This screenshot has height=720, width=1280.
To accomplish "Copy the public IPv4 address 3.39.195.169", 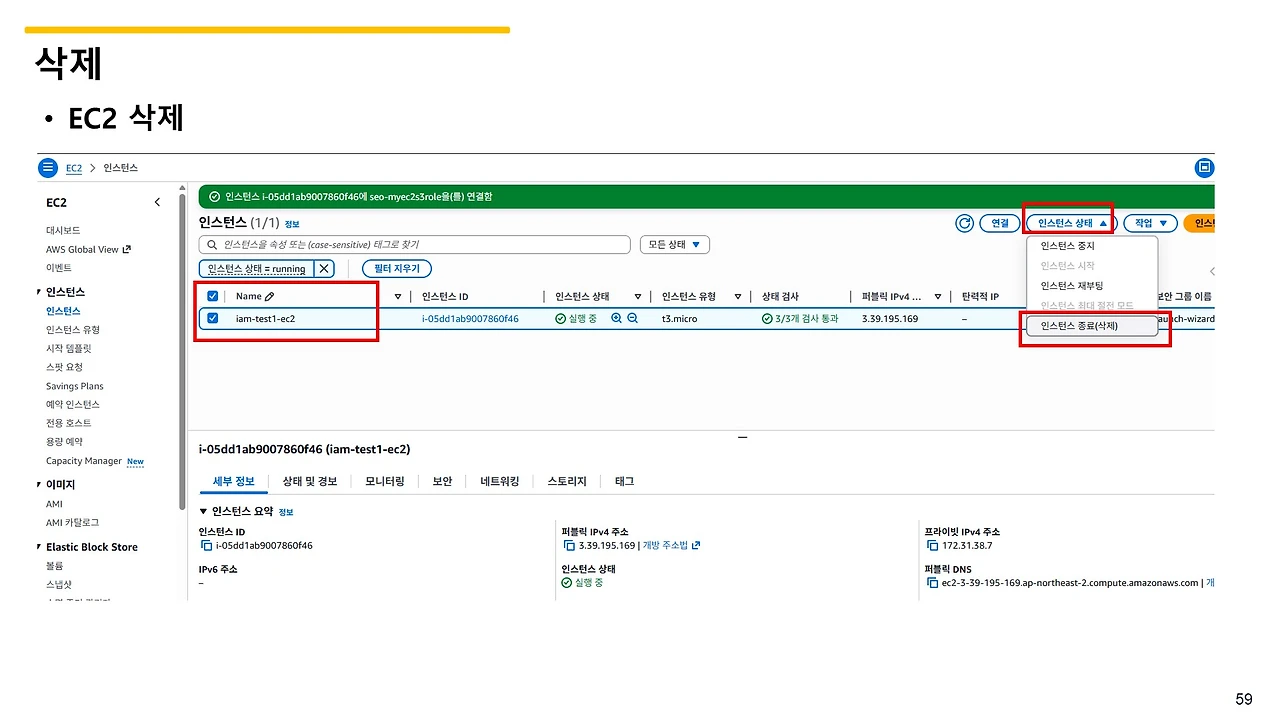I will pos(570,546).
